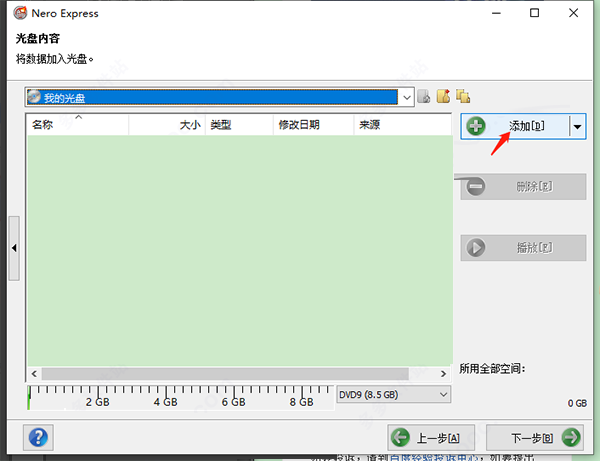This screenshot has width=600, height=461.
Task: Click the horizontal scrollbar right arrow
Action: click(x=443, y=374)
